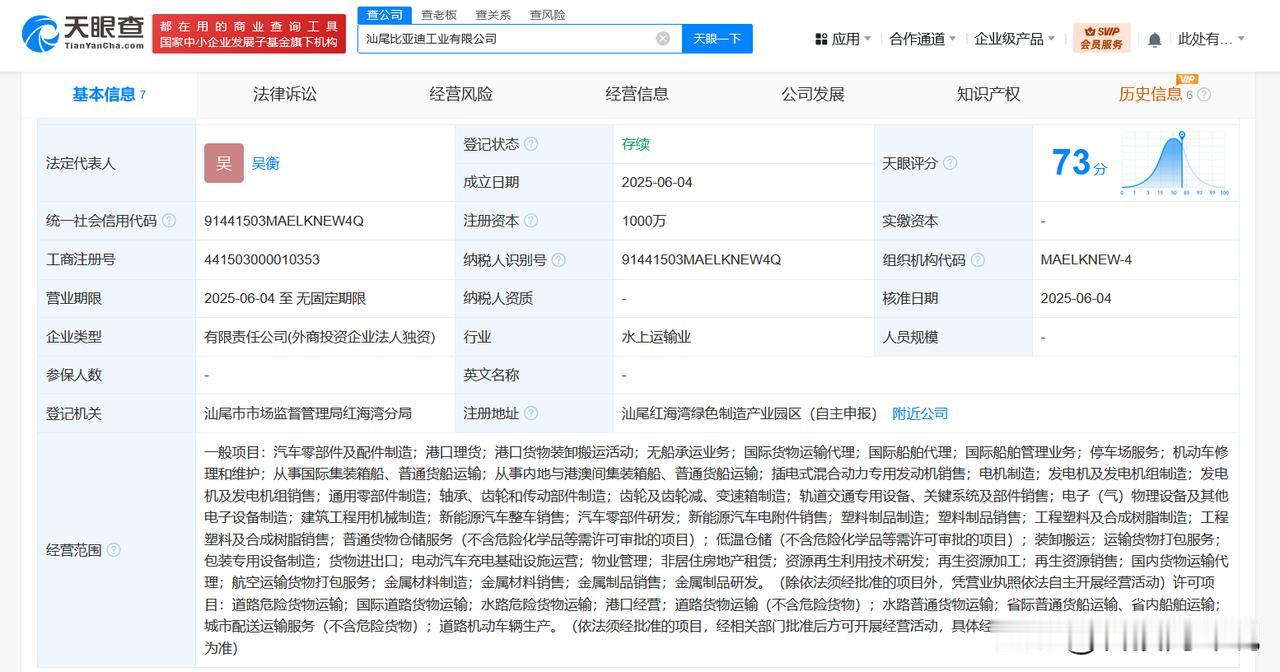Viewport: 1280px width, 672px height.
Task: Select business term 2025-06-04 至 无固定期限
Action: (x=285, y=298)
